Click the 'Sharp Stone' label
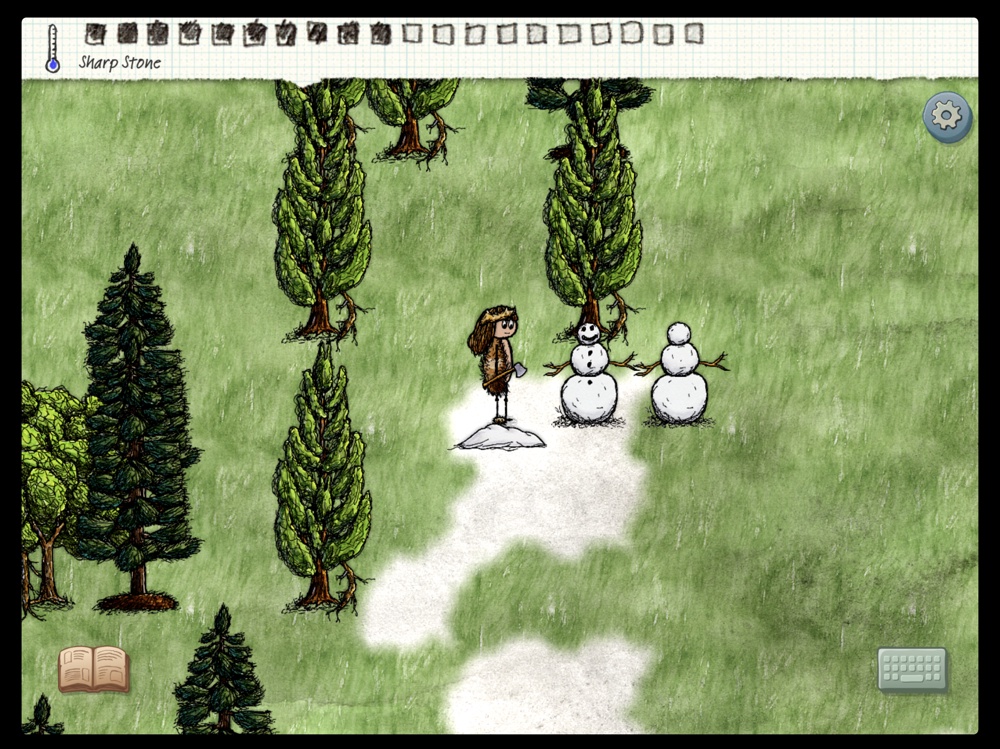Viewport: 1000px width, 749px height. 120,63
